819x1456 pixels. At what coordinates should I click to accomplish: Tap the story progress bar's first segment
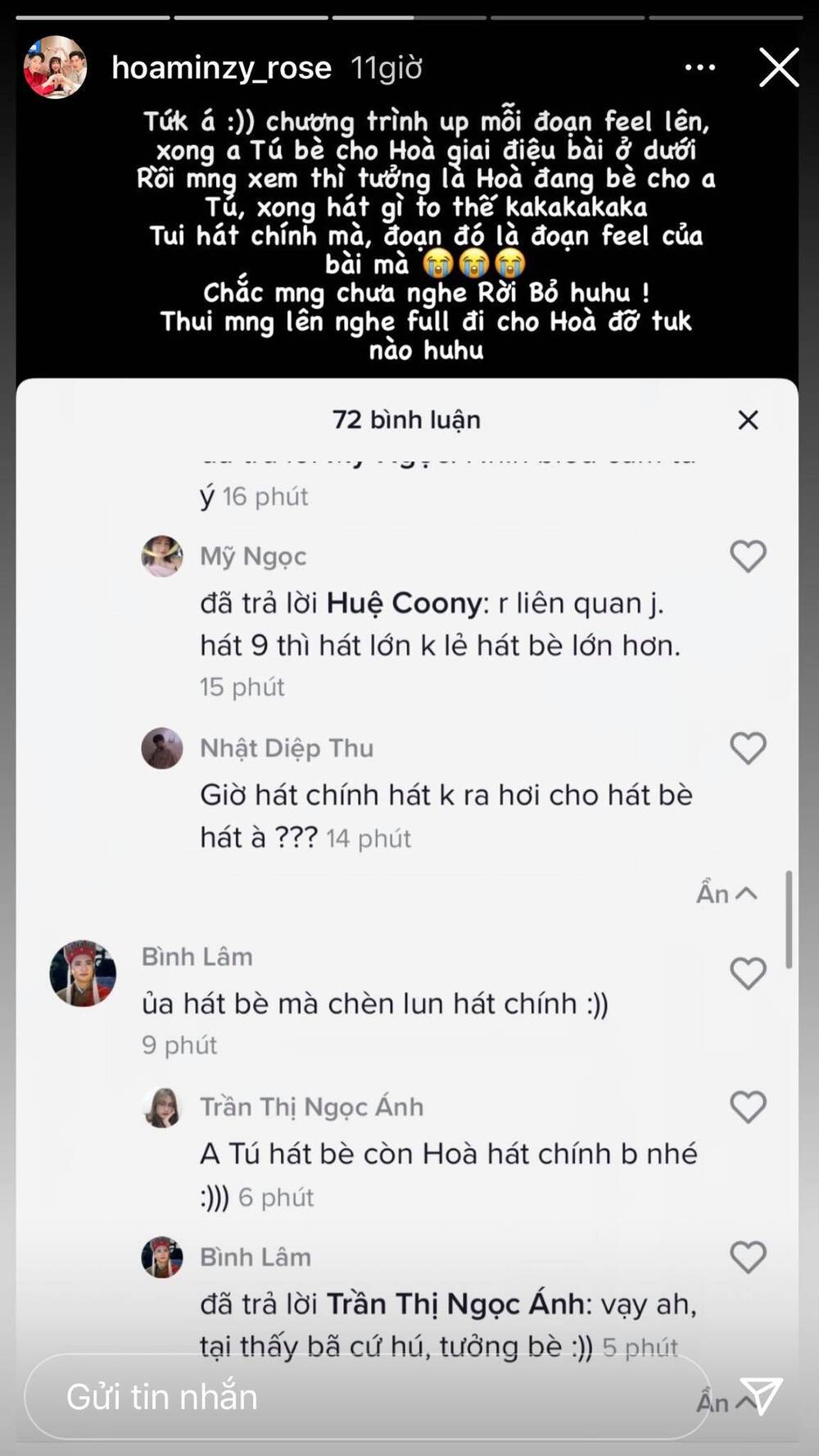pos(94,16)
